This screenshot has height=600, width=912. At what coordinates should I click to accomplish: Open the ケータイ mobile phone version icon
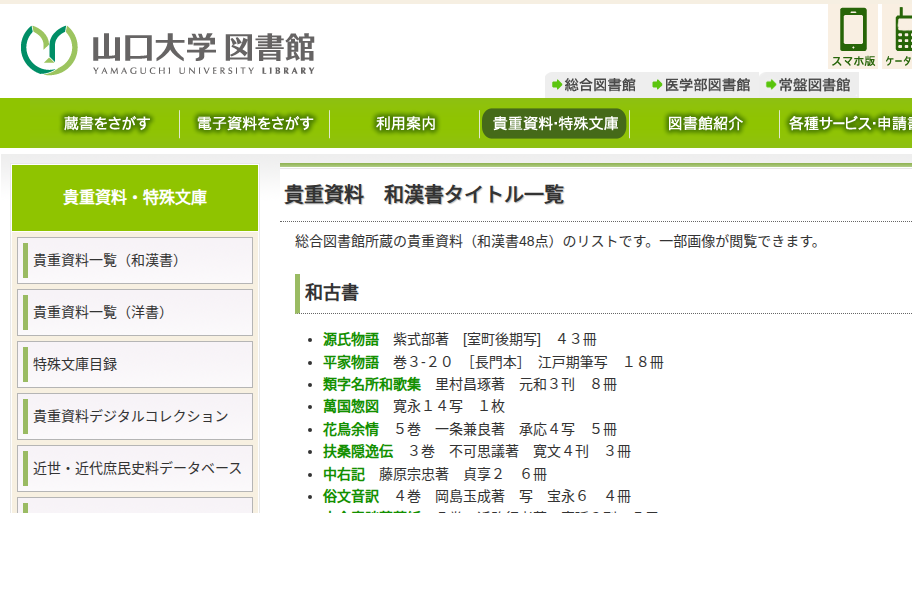(897, 37)
